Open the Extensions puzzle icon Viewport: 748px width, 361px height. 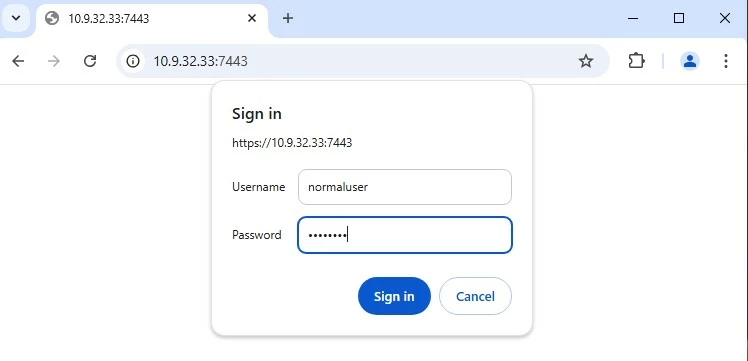(636, 61)
